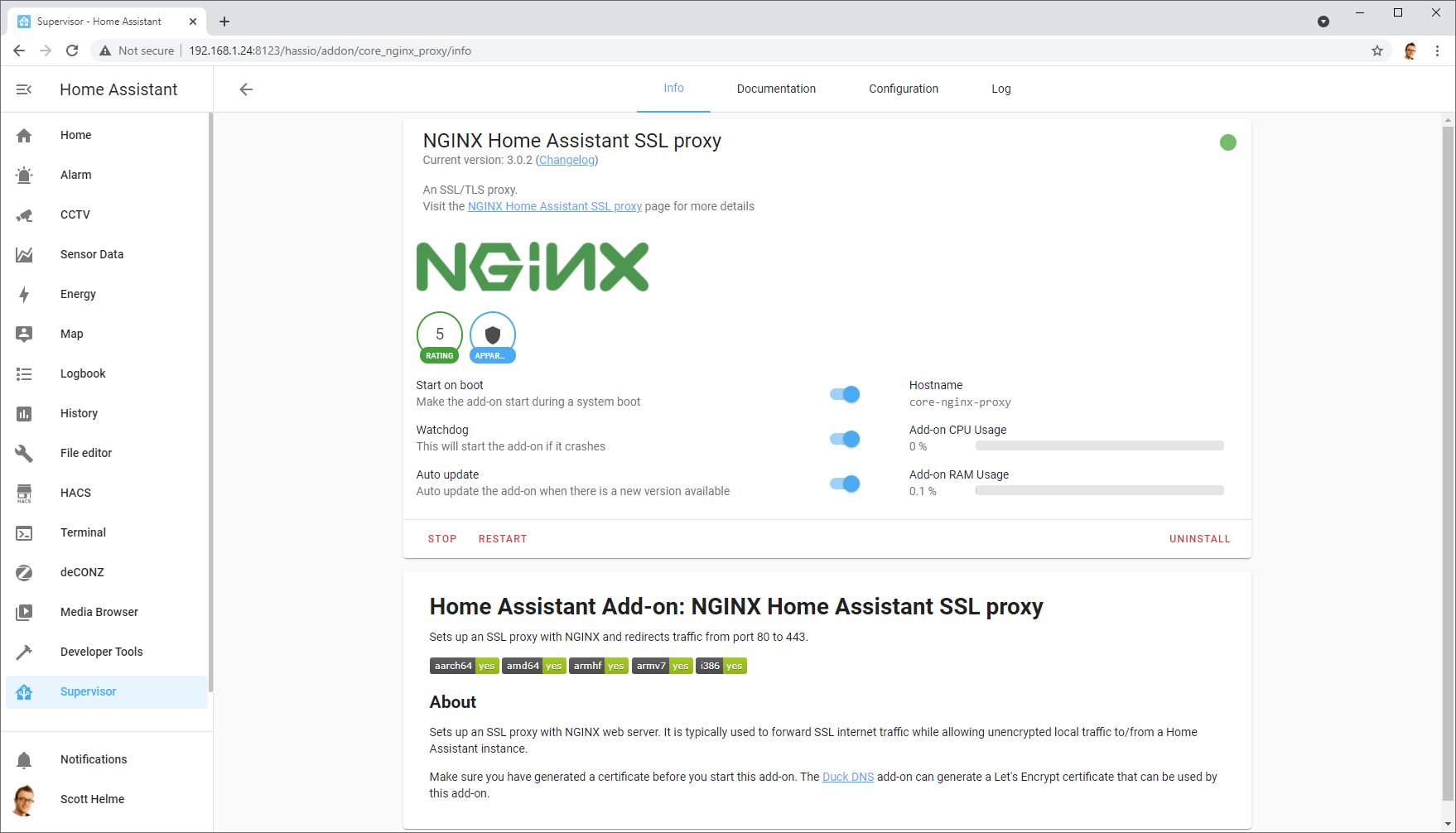
Task: Go back using the add-on back arrow
Action: click(246, 89)
